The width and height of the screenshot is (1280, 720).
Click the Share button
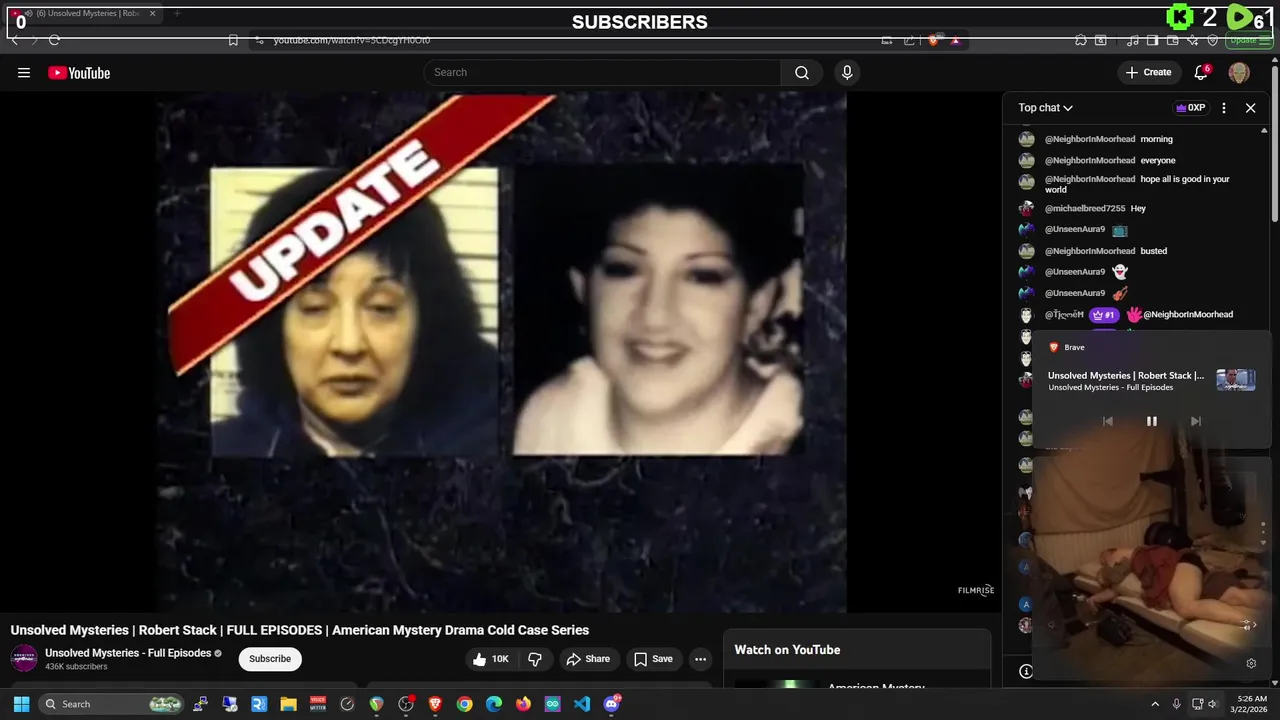588,659
